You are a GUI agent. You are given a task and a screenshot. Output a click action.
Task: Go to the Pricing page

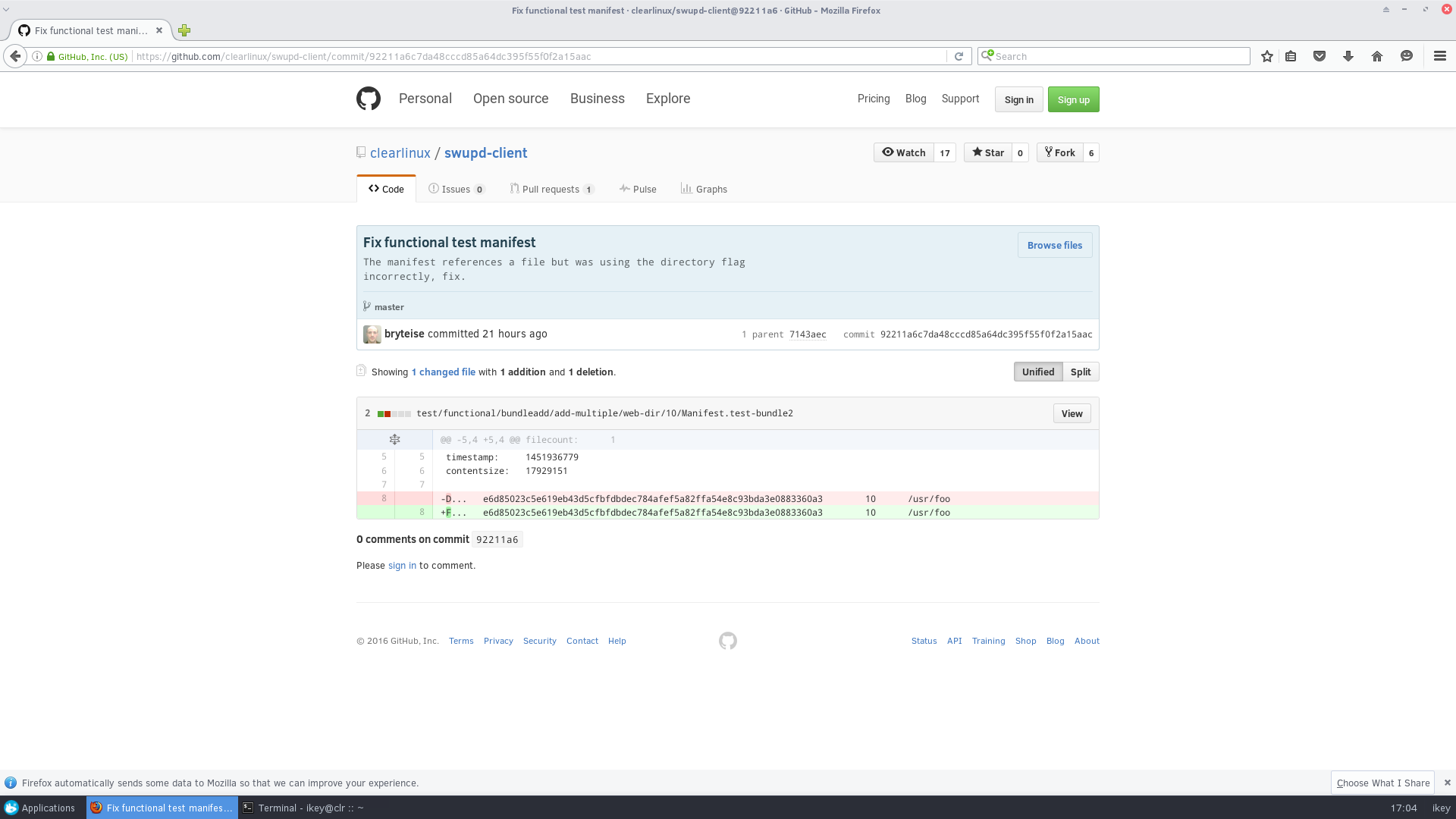pyautogui.click(x=874, y=99)
